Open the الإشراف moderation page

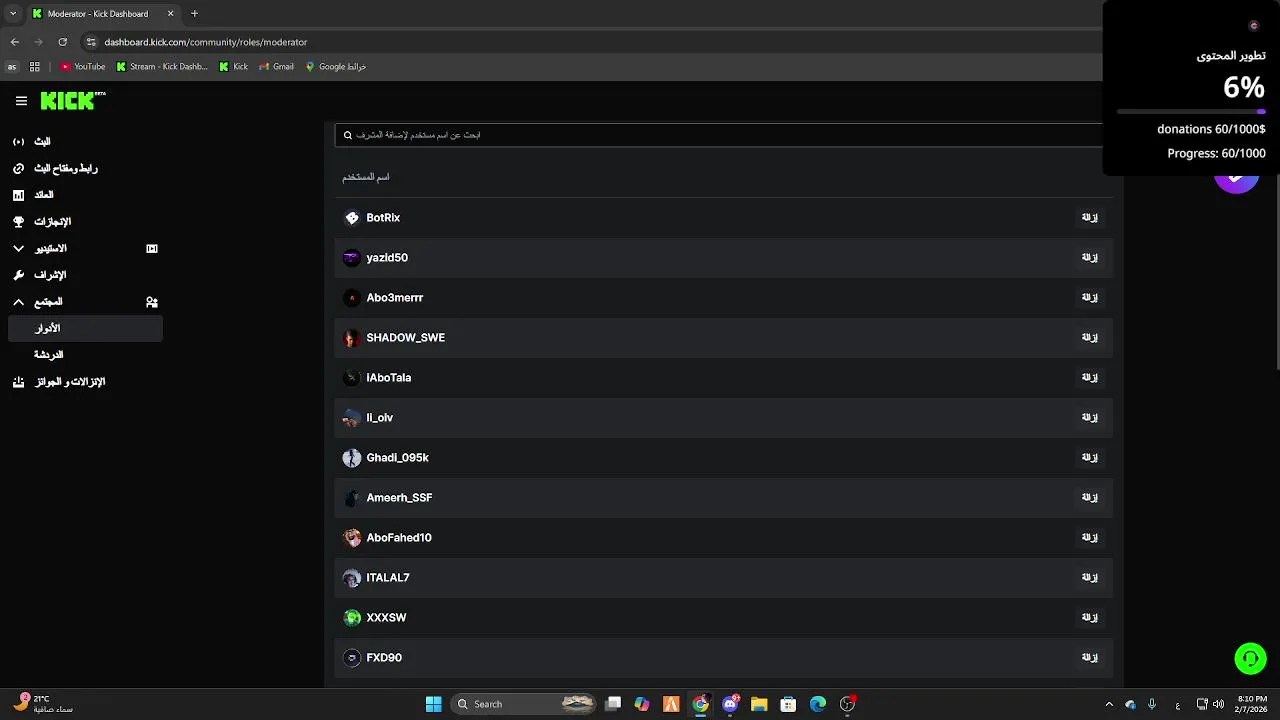(50, 275)
